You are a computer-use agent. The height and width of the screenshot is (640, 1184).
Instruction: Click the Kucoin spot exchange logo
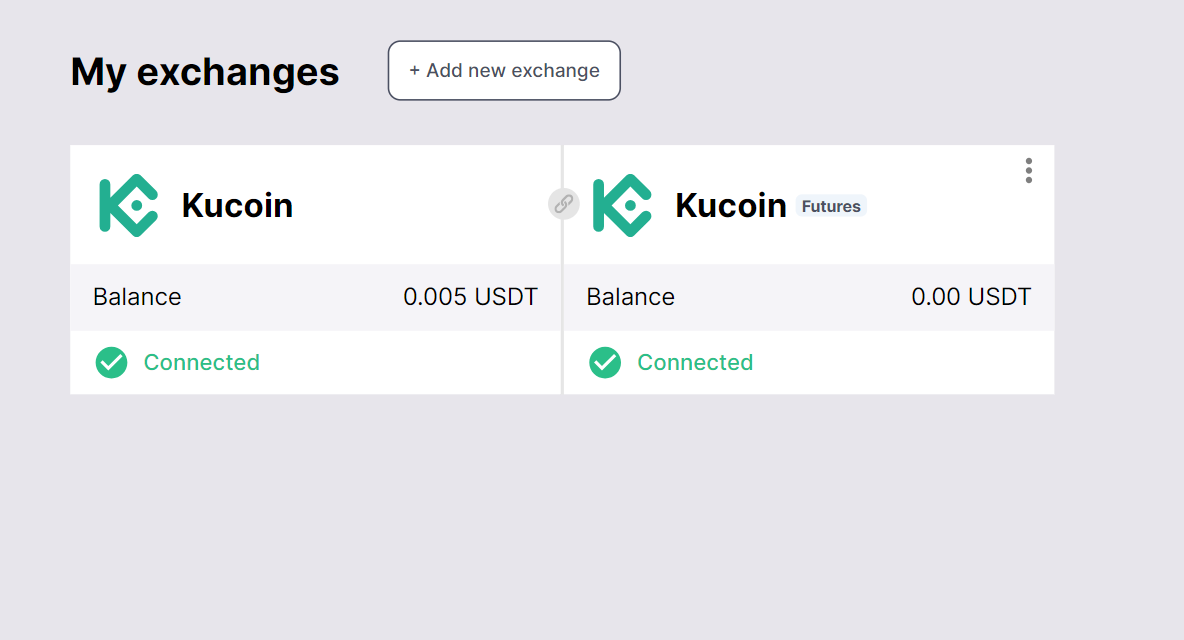(x=128, y=205)
